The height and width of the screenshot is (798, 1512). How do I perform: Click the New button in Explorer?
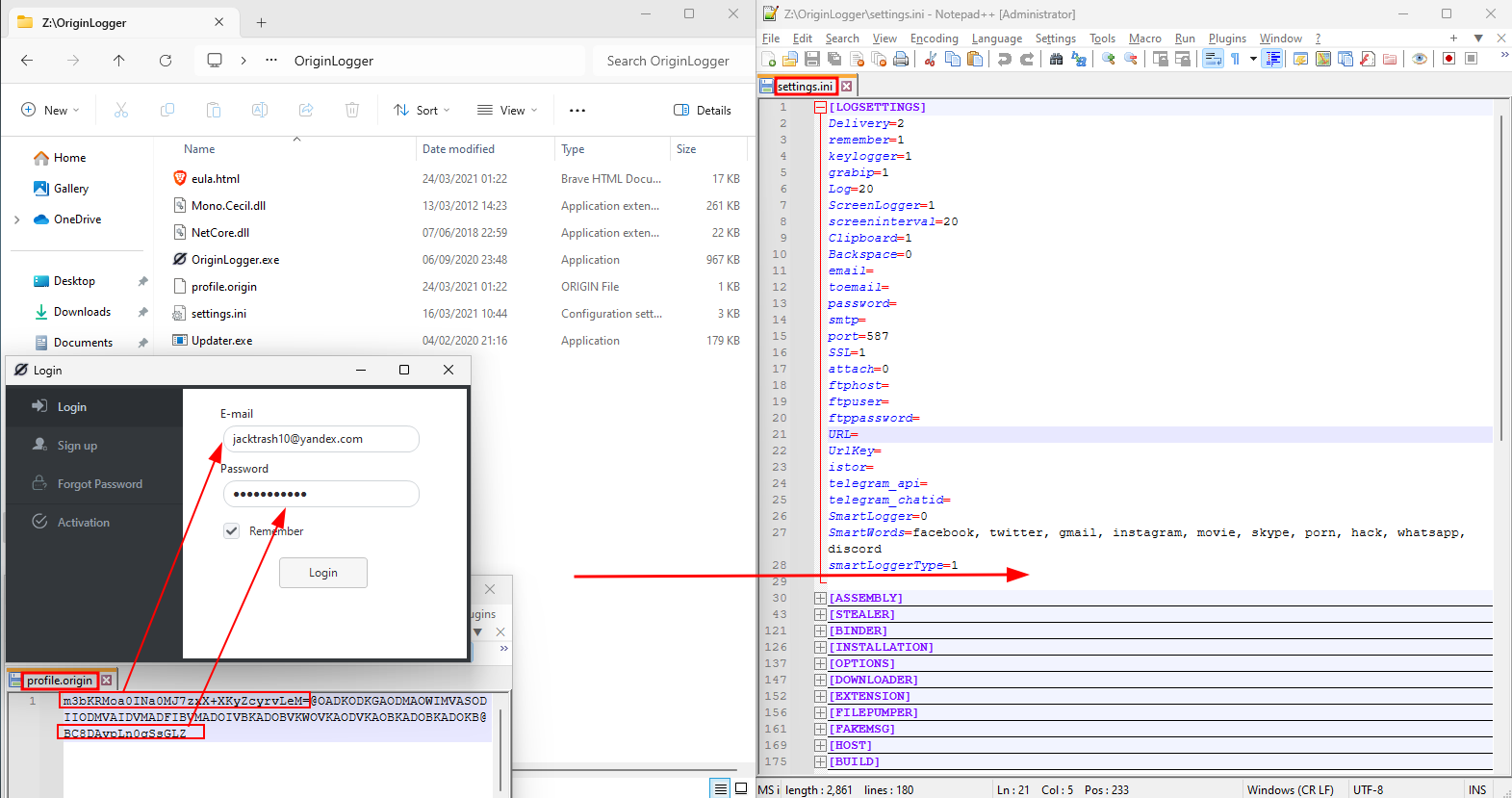(x=50, y=110)
